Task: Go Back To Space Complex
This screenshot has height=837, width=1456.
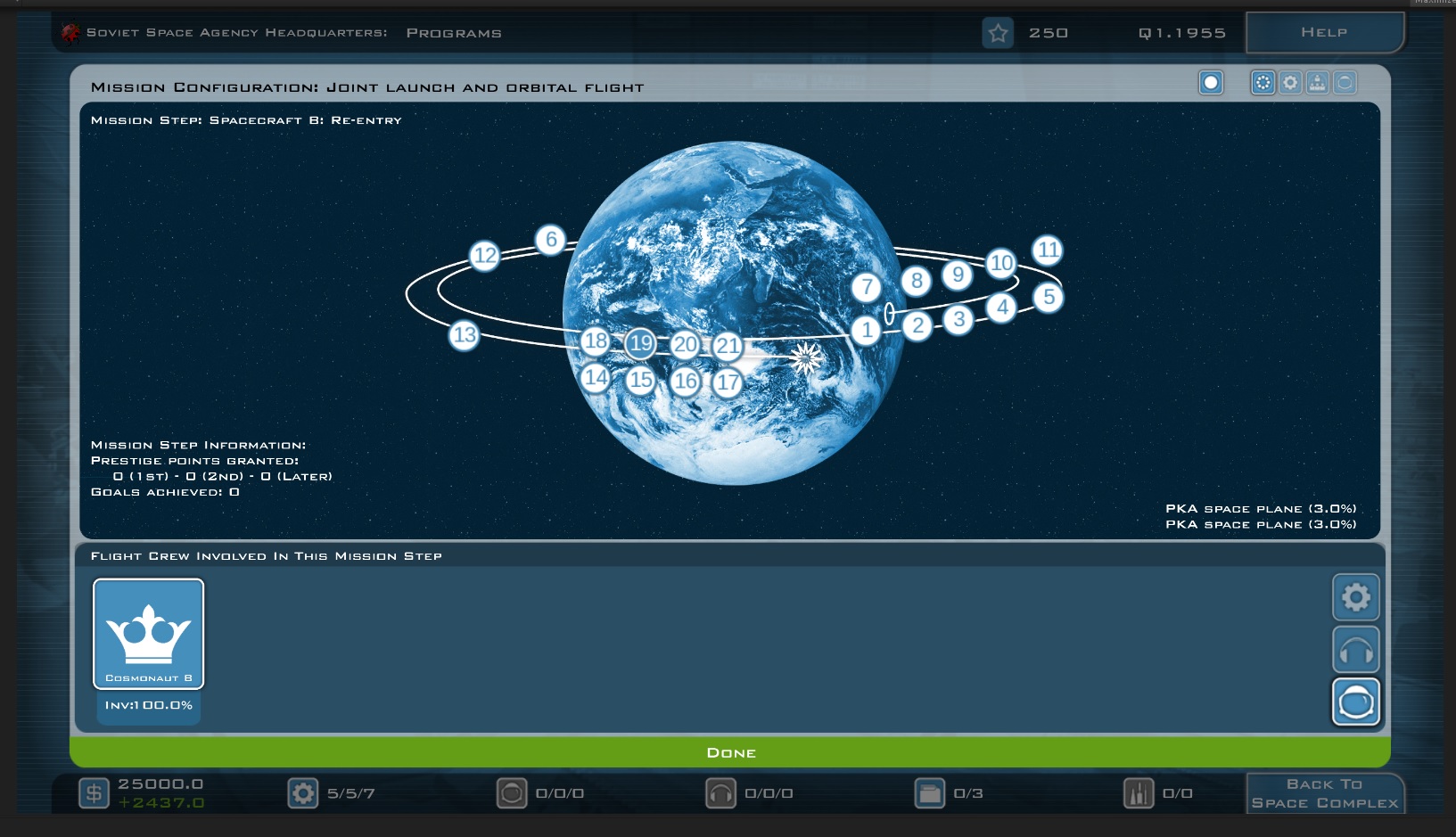Action: pos(1324,793)
